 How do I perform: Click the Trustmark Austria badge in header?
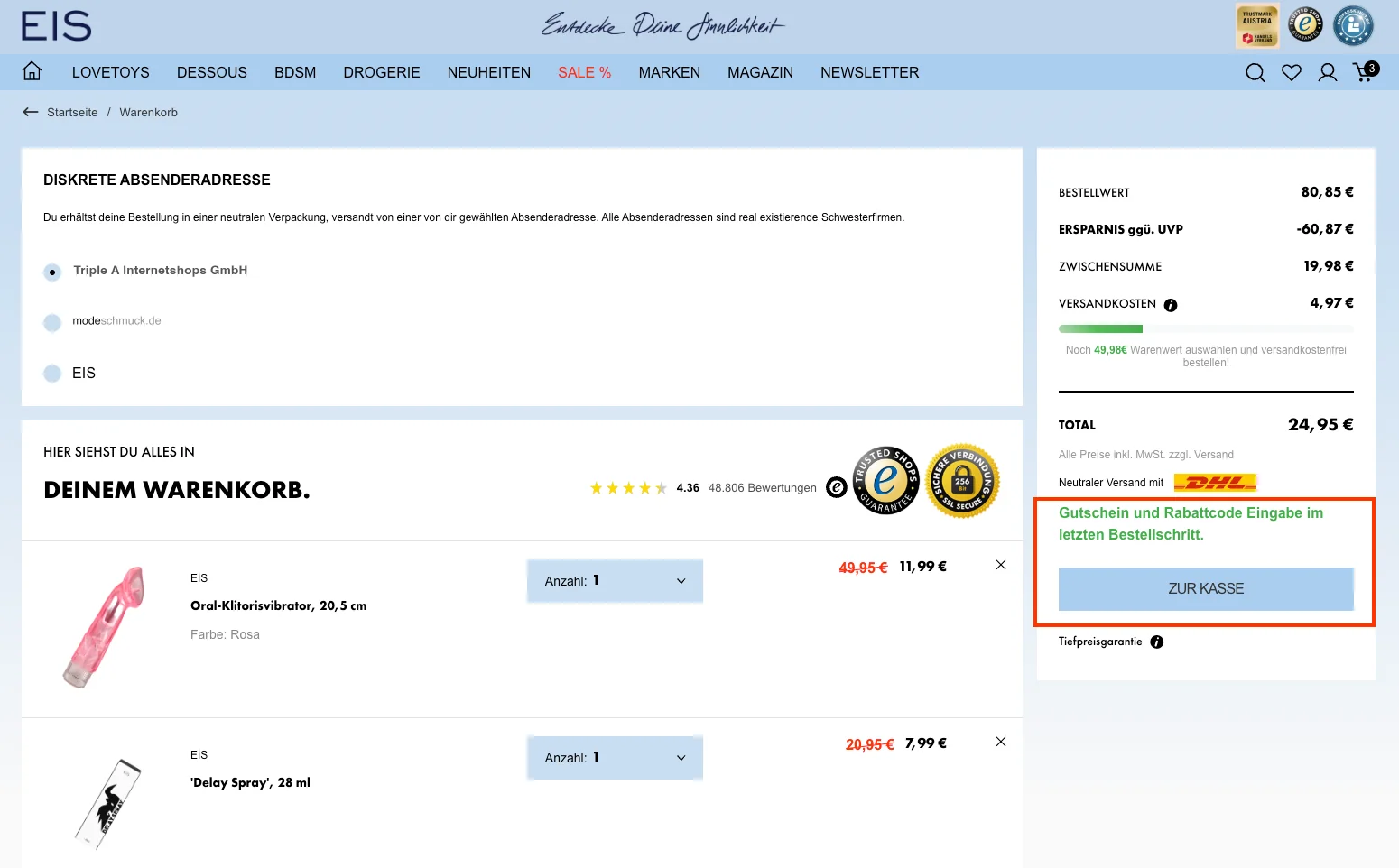(1257, 25)
